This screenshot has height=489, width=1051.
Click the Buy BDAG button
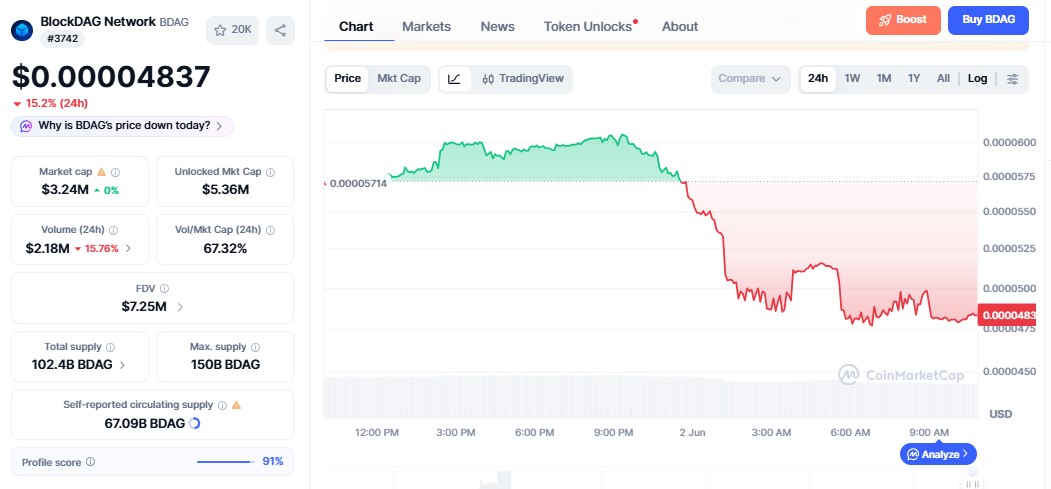pyautogui.click(x=988, y=20)
